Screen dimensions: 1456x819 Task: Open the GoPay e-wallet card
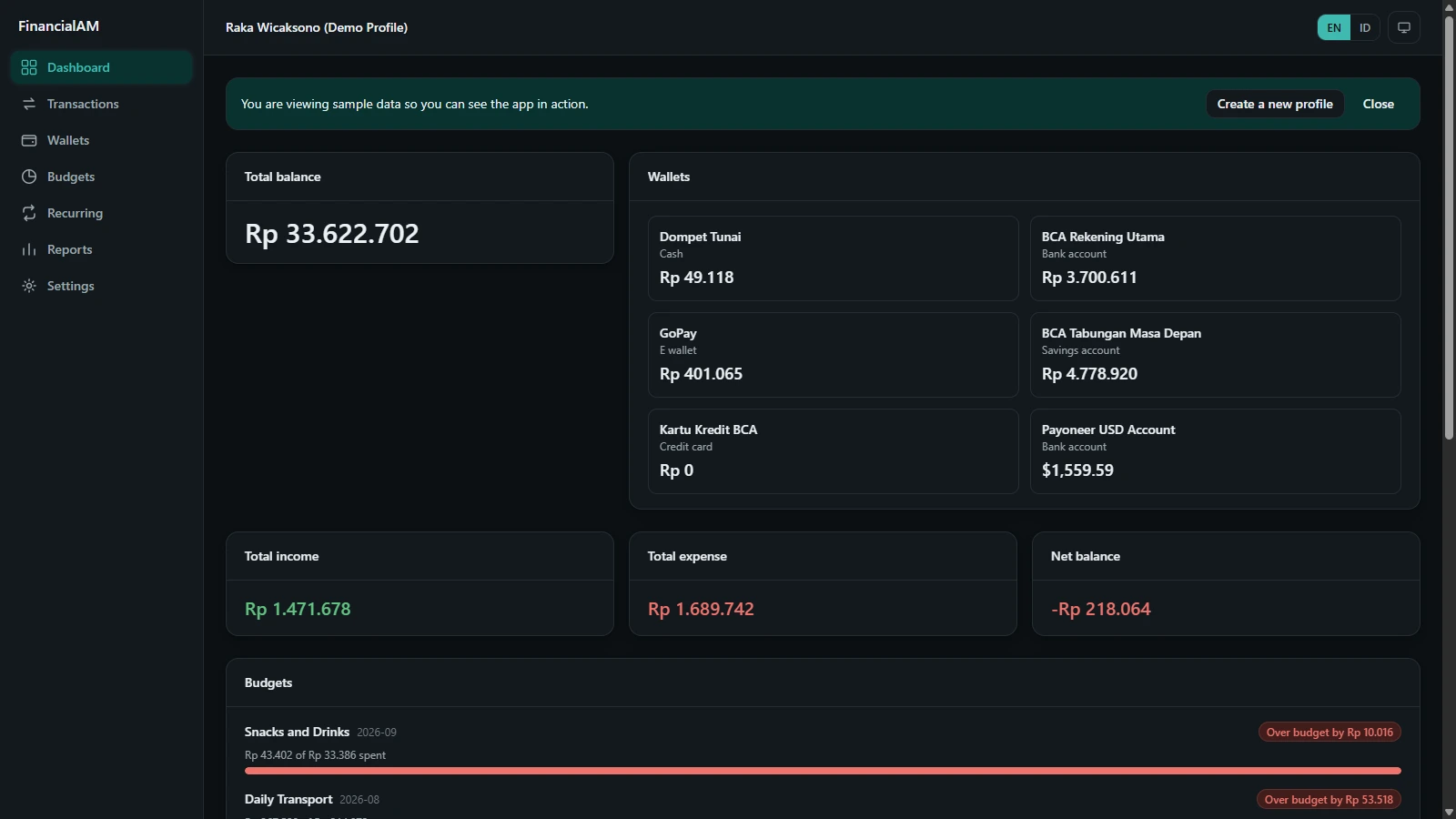tap(833, 355)
